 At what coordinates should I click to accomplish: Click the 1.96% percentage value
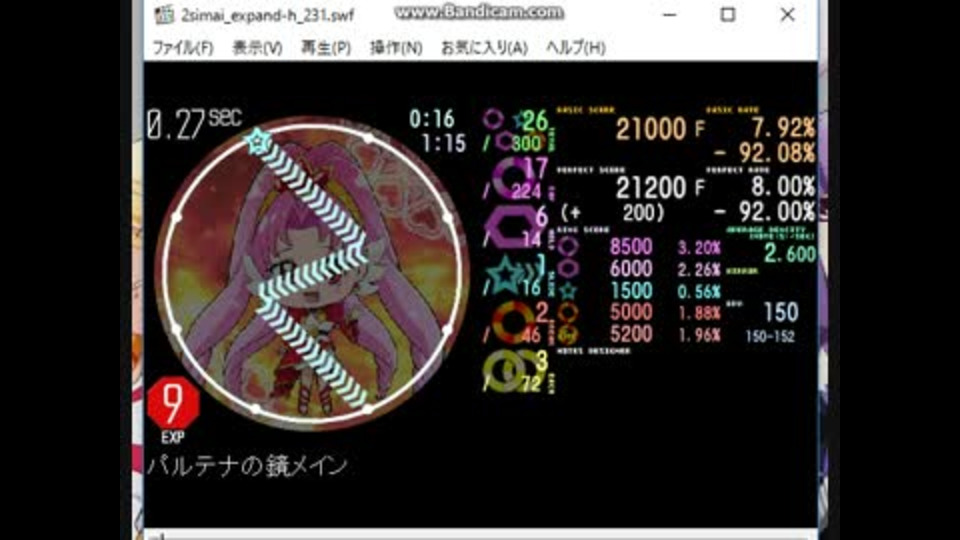click(x=699, y=335)
